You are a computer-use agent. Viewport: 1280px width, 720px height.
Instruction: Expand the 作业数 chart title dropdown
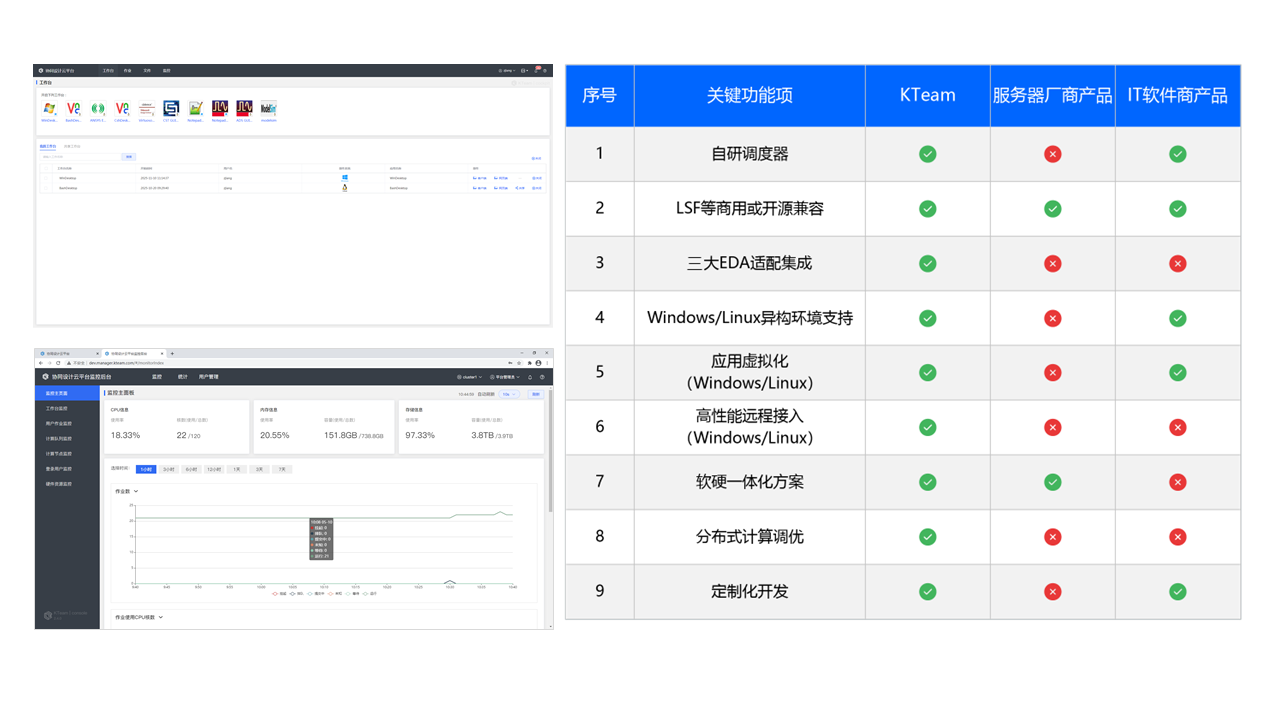click(x=127, y=491)
